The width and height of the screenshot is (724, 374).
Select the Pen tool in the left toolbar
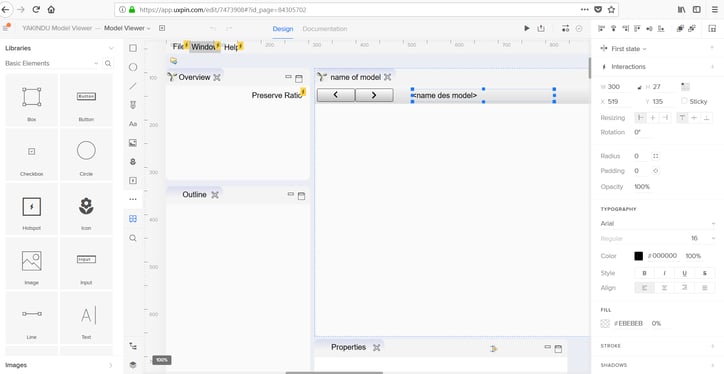(x=133, y=105)
